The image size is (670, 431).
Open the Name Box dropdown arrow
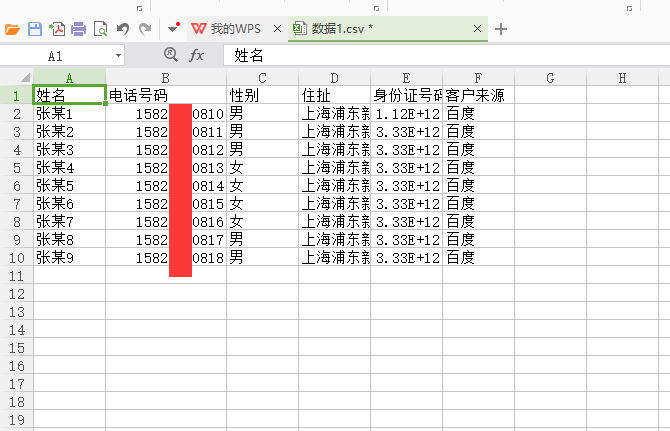pos(118,56)
